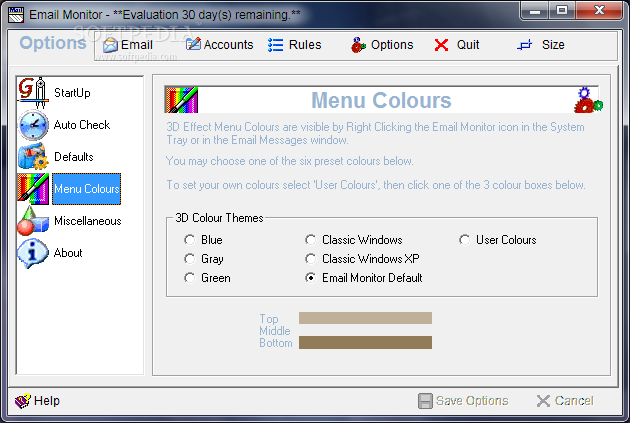
Task: Close the Email Monitor window
Action: click(x=599, y=10)
